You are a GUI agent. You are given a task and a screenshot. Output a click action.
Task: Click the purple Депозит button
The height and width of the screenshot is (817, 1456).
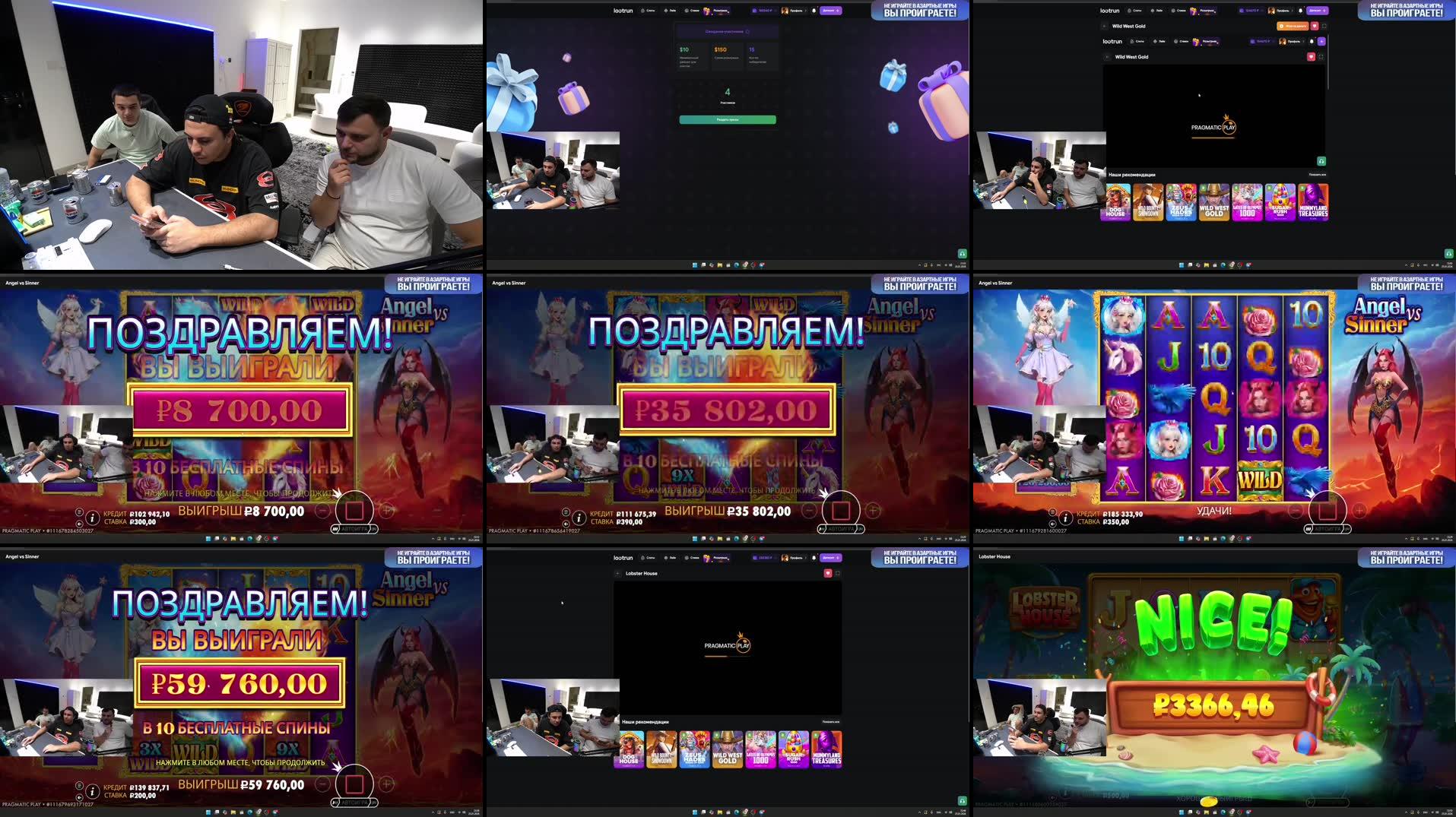830,11
